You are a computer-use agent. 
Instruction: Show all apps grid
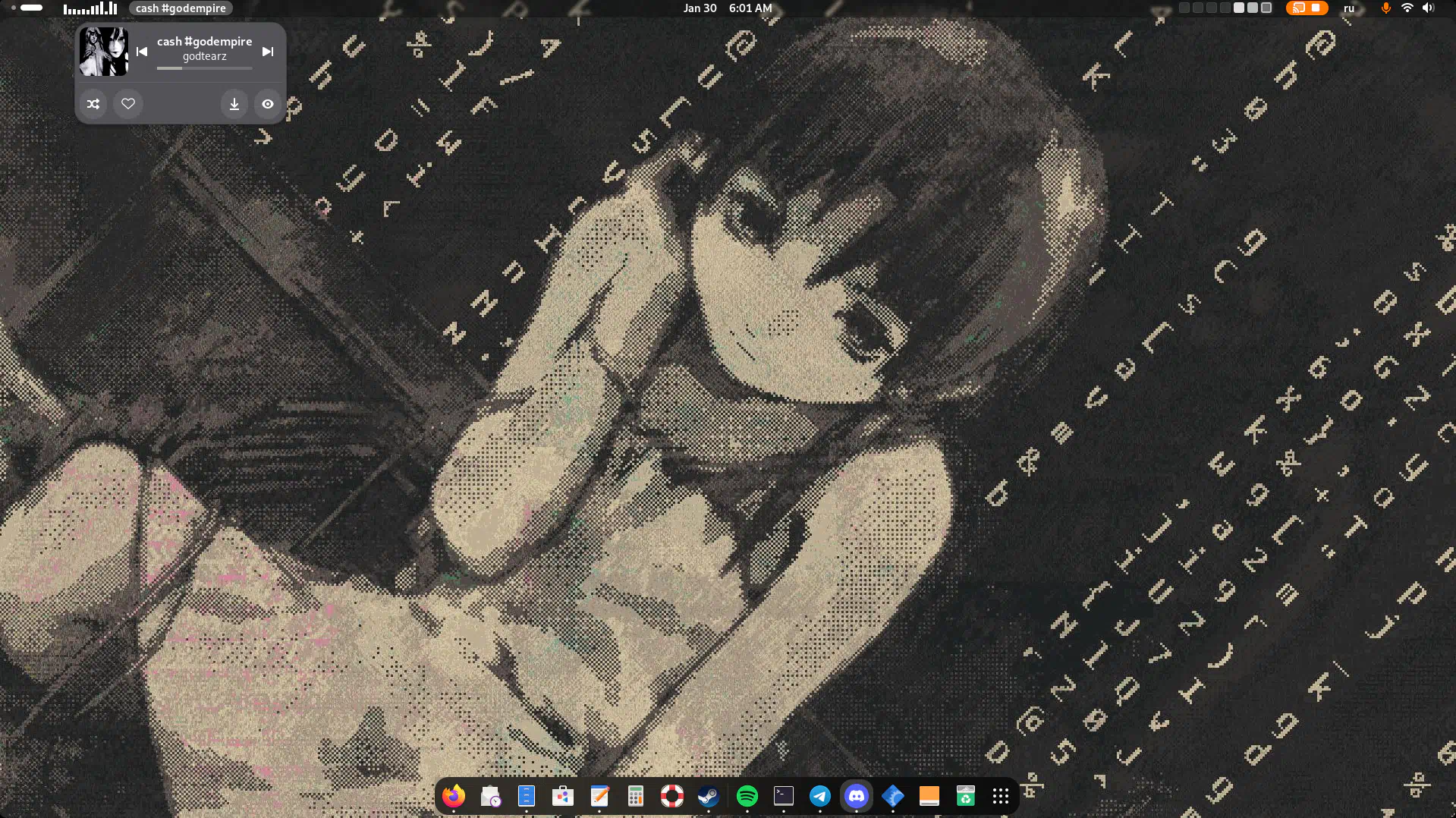1001,796
